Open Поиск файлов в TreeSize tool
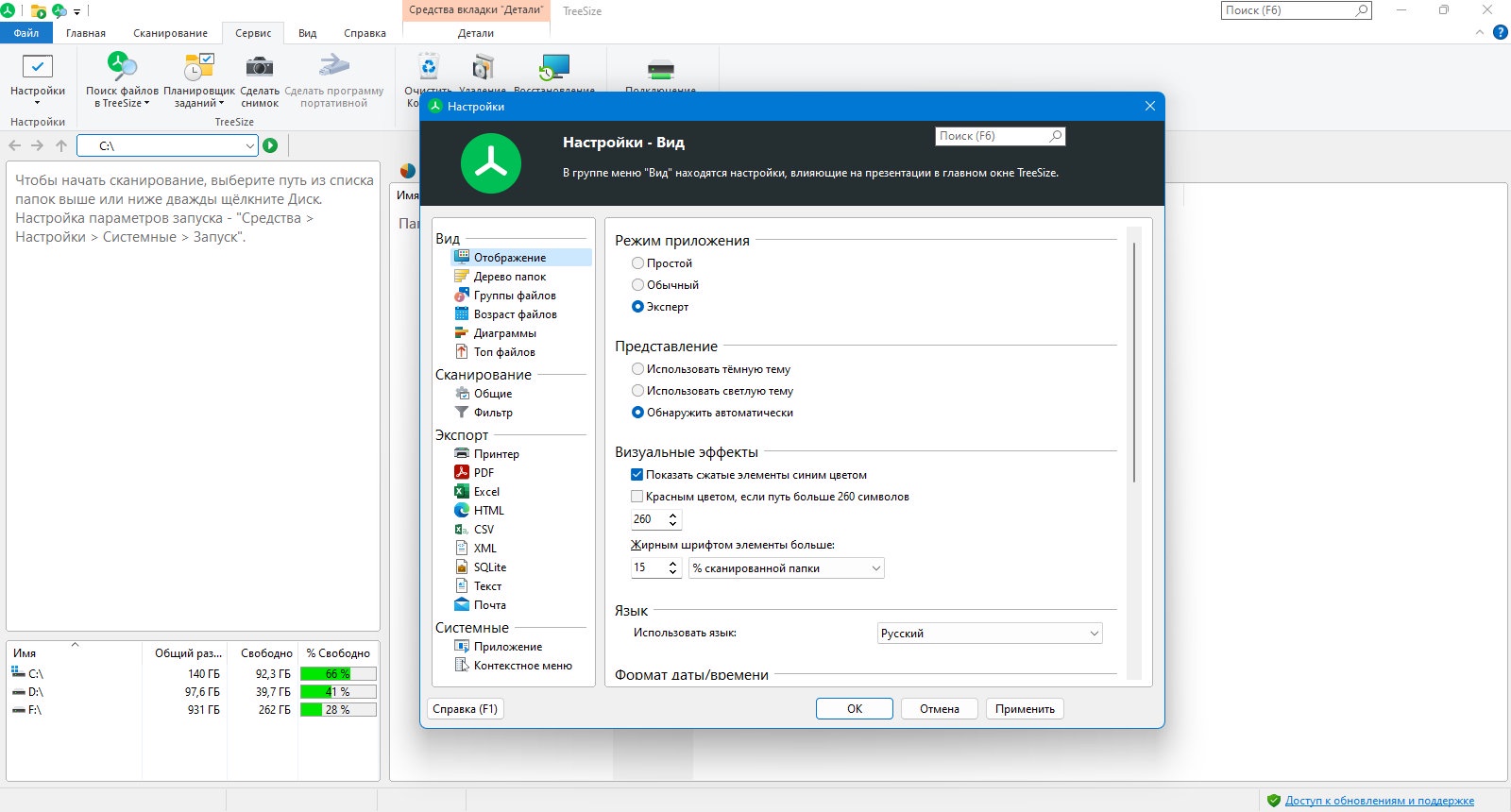The image size is (1511, 812). 122,79
